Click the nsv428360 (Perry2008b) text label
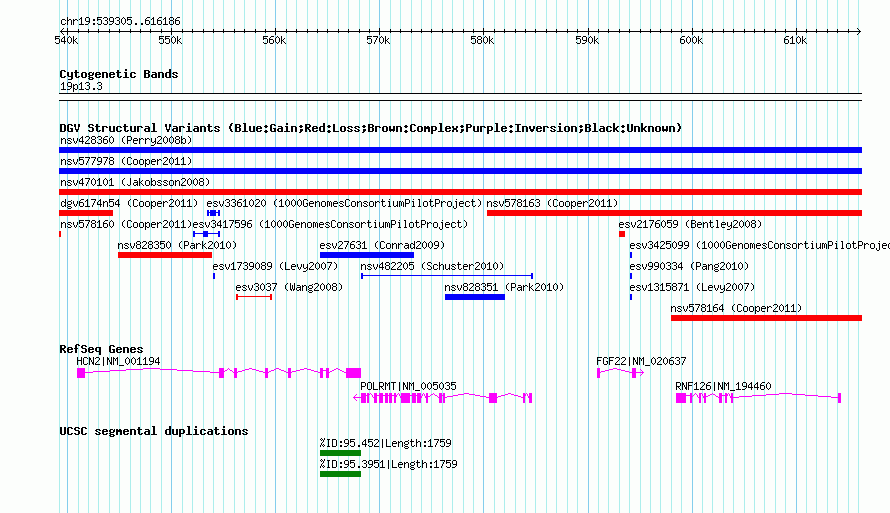The width and height of the screenshot is (890, 513). 126,140
